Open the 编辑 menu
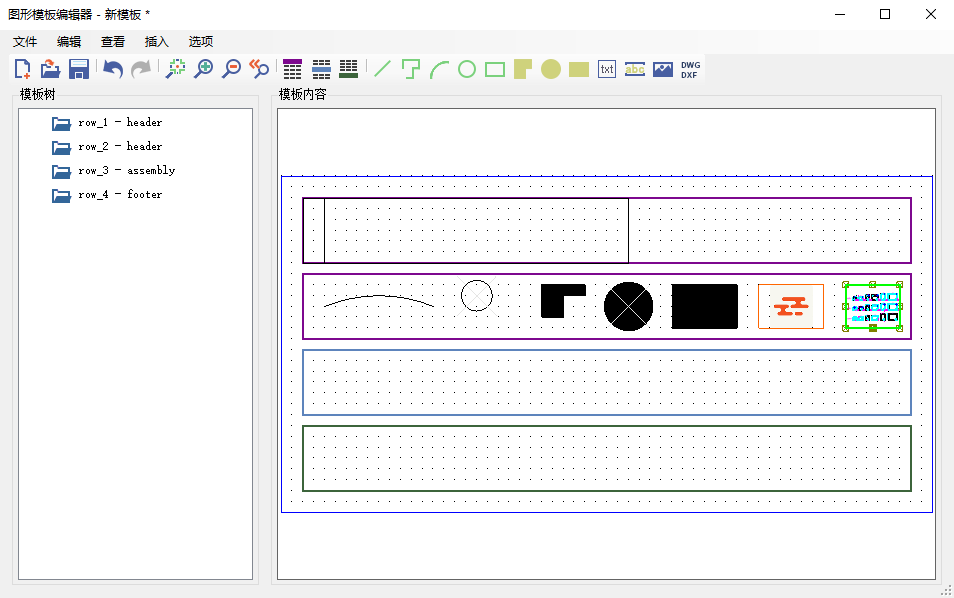Screen dimensions: 954x598 click(69, 41)
